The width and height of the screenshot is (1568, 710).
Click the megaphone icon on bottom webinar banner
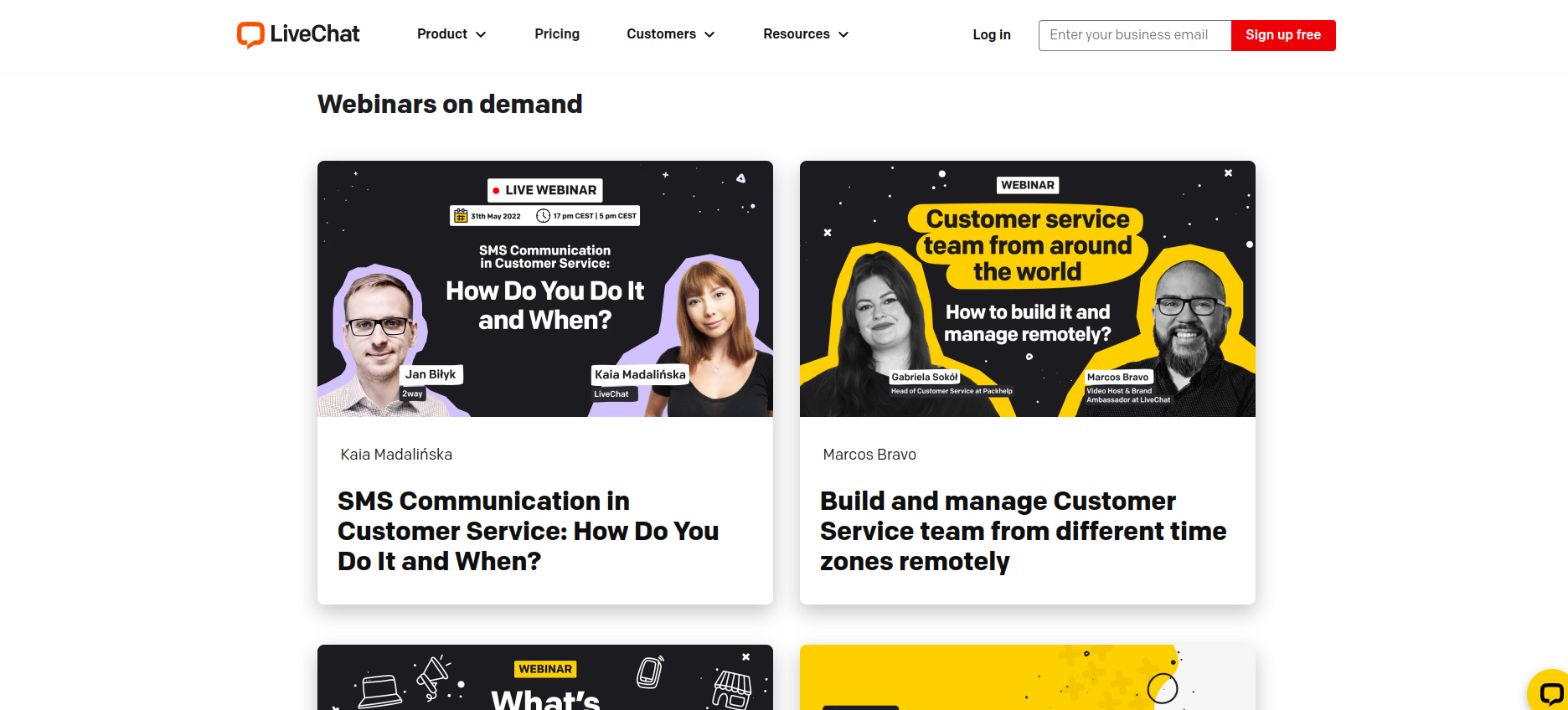pos(432,677)
